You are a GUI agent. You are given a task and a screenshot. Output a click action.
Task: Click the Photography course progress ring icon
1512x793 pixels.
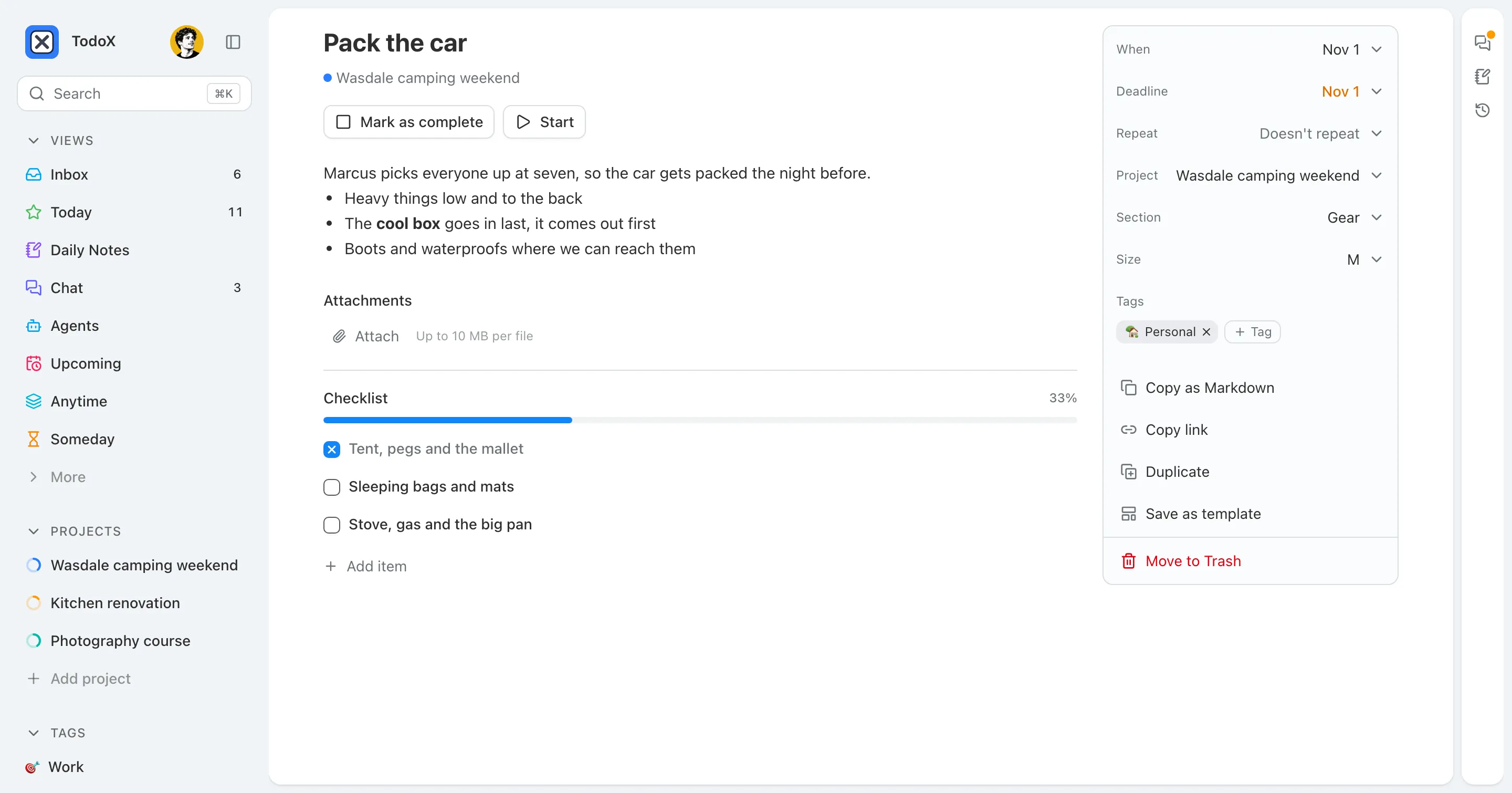click(x=34, y=641)
